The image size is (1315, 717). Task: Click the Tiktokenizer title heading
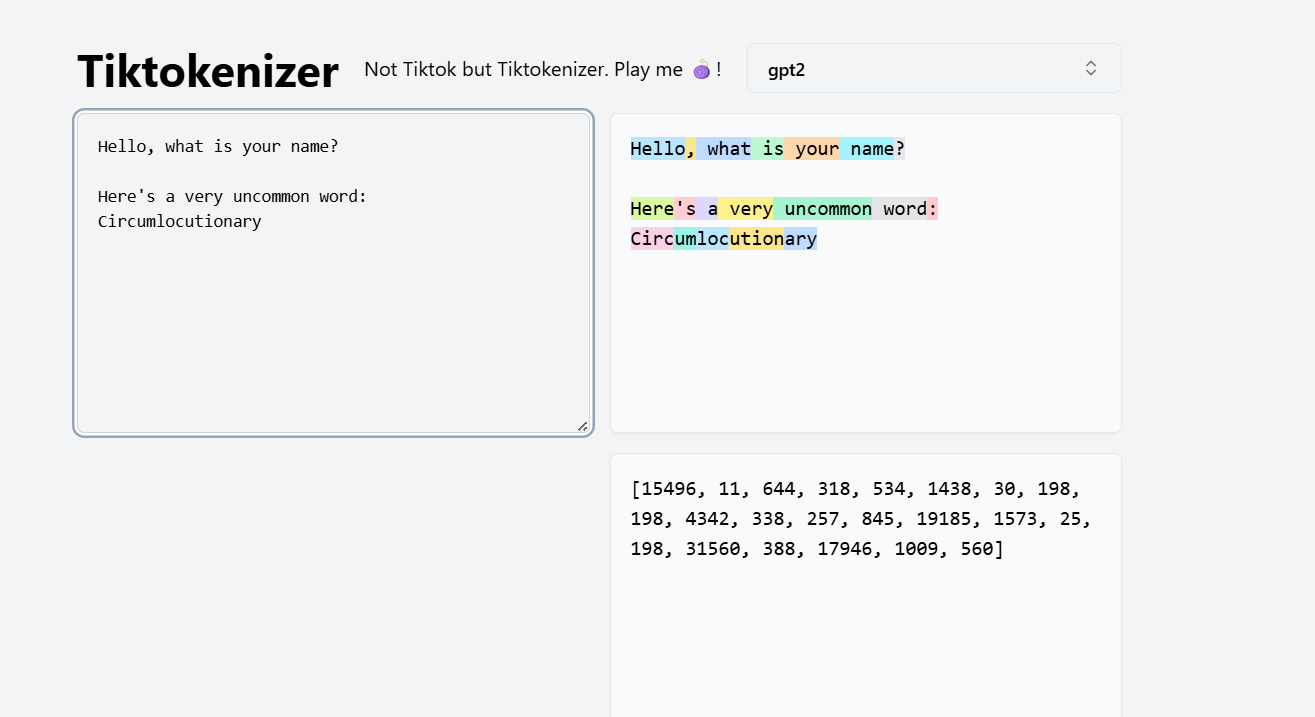pyautogui.click(x=207, y=70)
